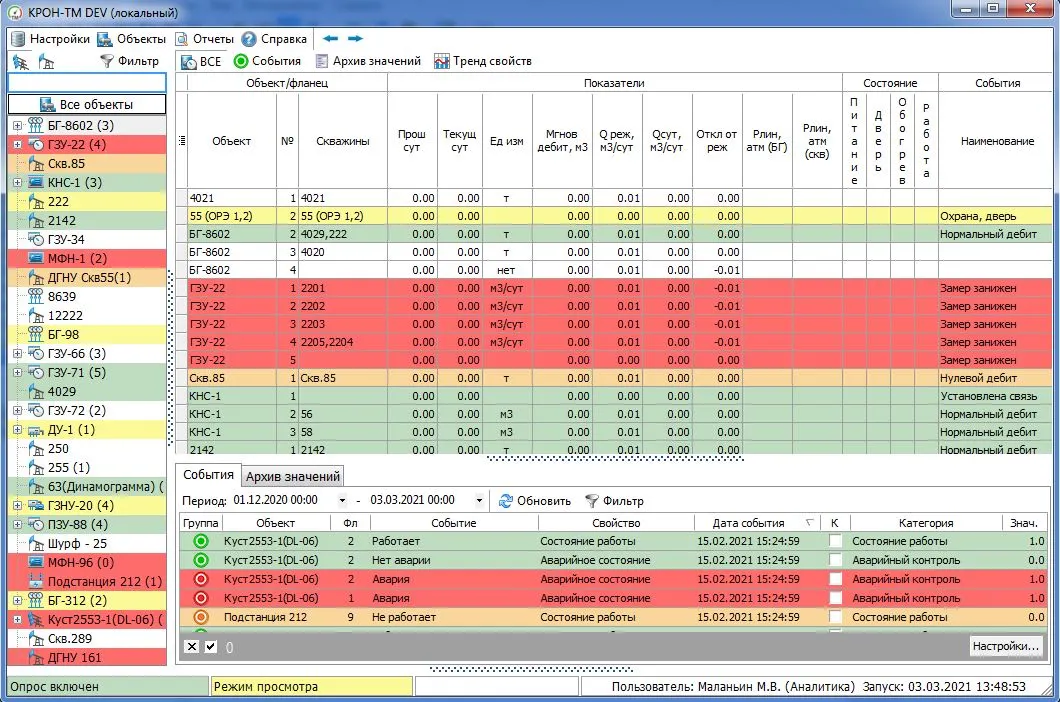Open the Тренд свойств chart view
The width and height of the screenshot is (1060, 702).
click(483, 61)
